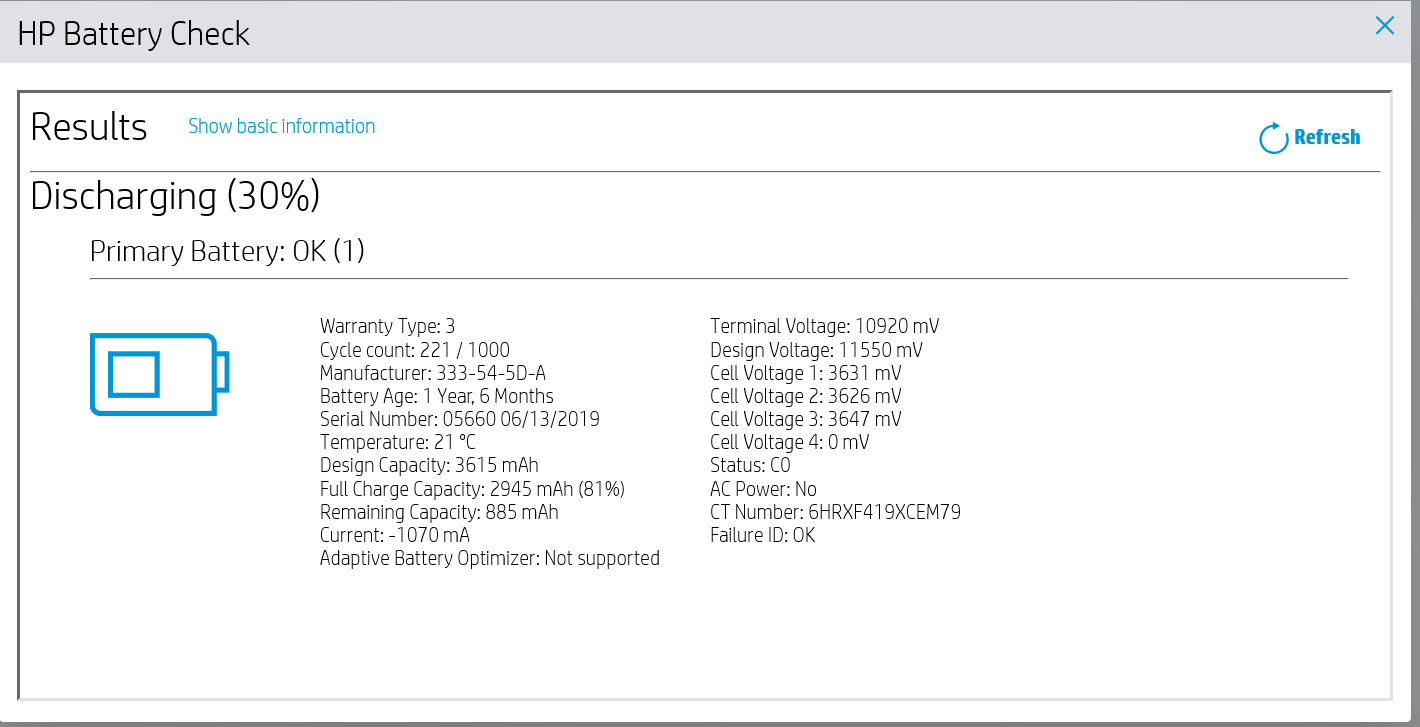1420x727 pixels.
Task: Select Adaptive Battery Optimizer: Not supported line
Action: [490, 558]
